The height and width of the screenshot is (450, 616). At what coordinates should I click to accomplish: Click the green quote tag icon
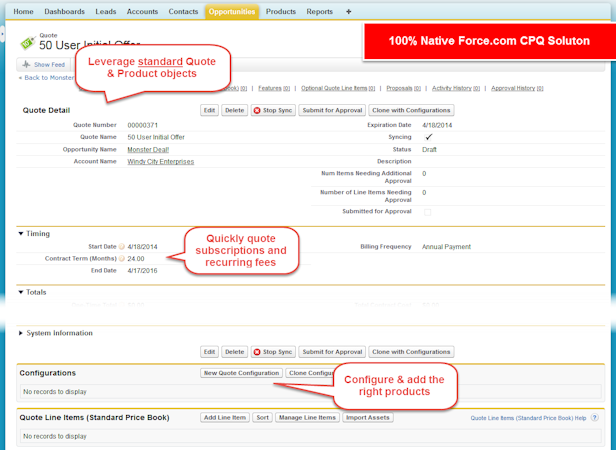[x=28, y=42]
